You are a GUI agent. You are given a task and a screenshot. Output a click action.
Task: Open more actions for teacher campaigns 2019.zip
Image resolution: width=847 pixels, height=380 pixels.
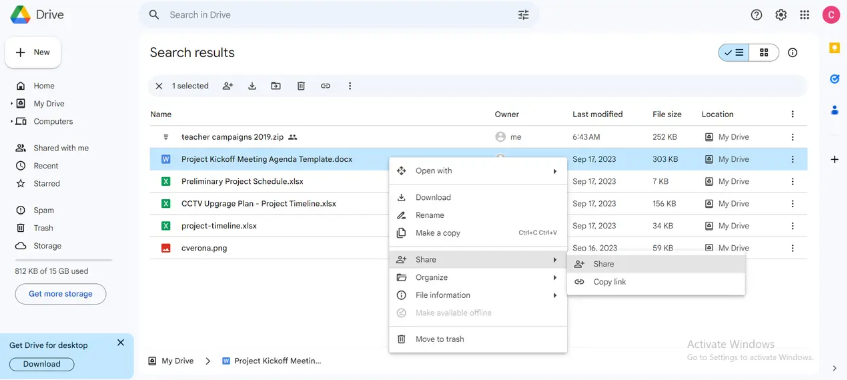click(792, 137)
